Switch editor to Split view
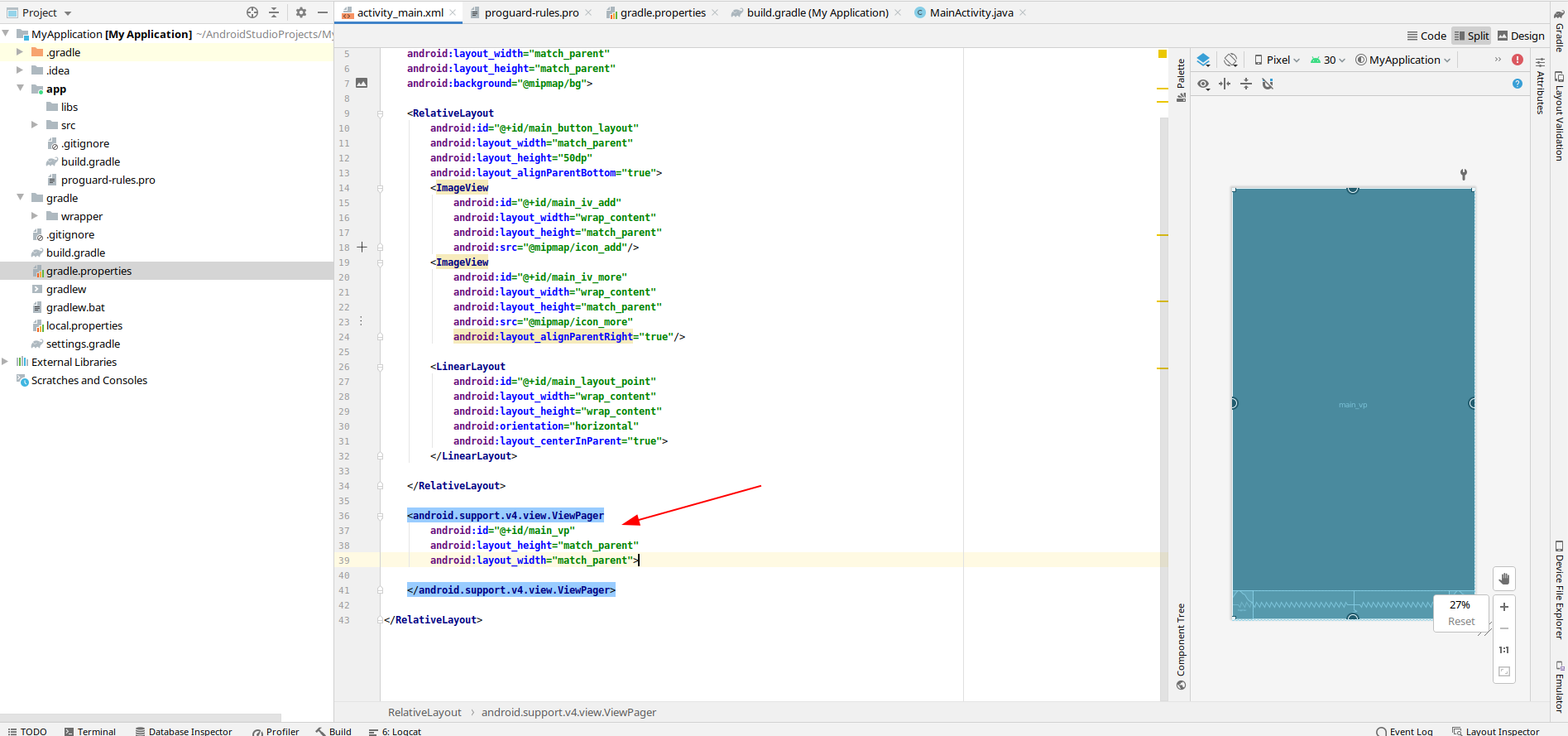Screen dimensions: 1568x736 [1471, 36]
